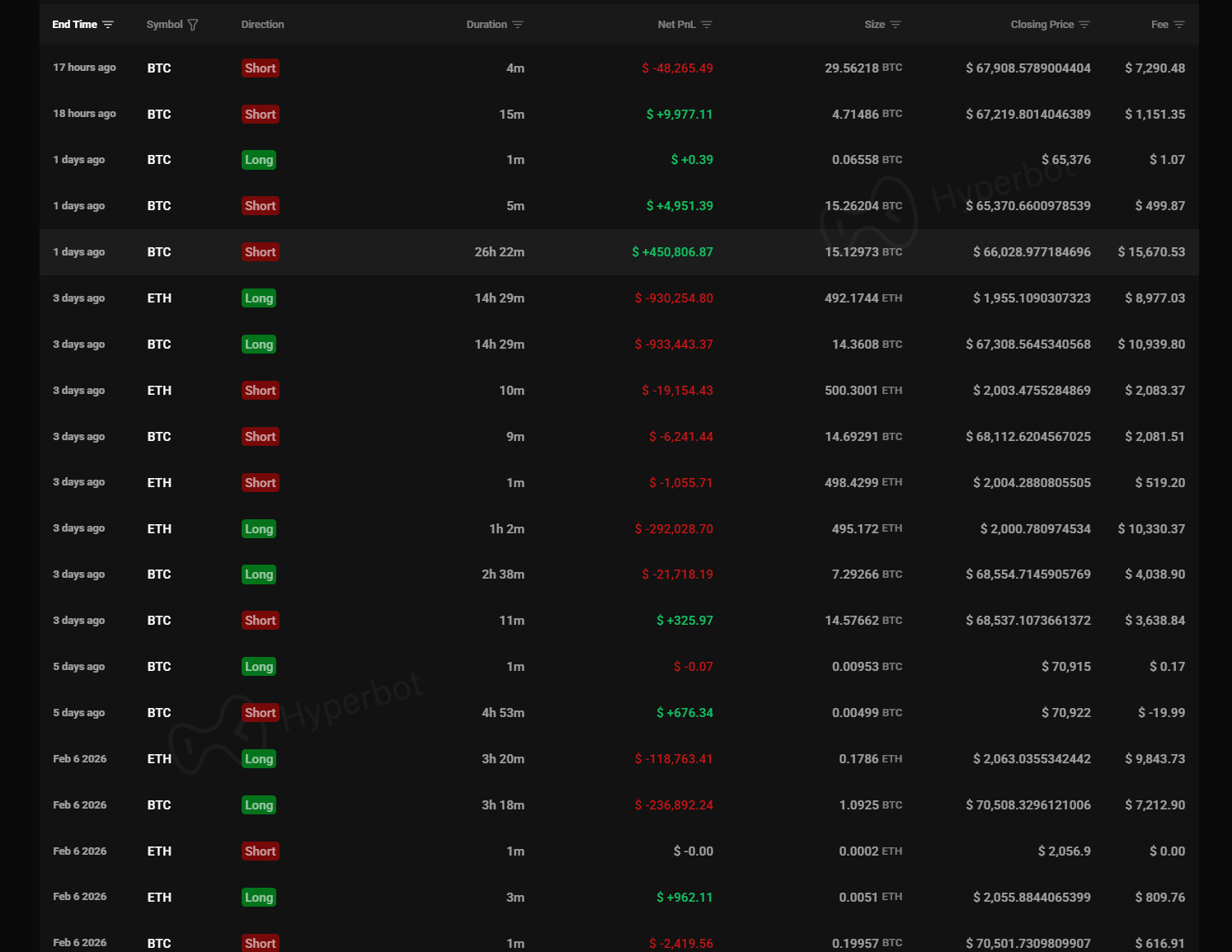Click the closing price $ 70,922

(x=1065, y=713)
